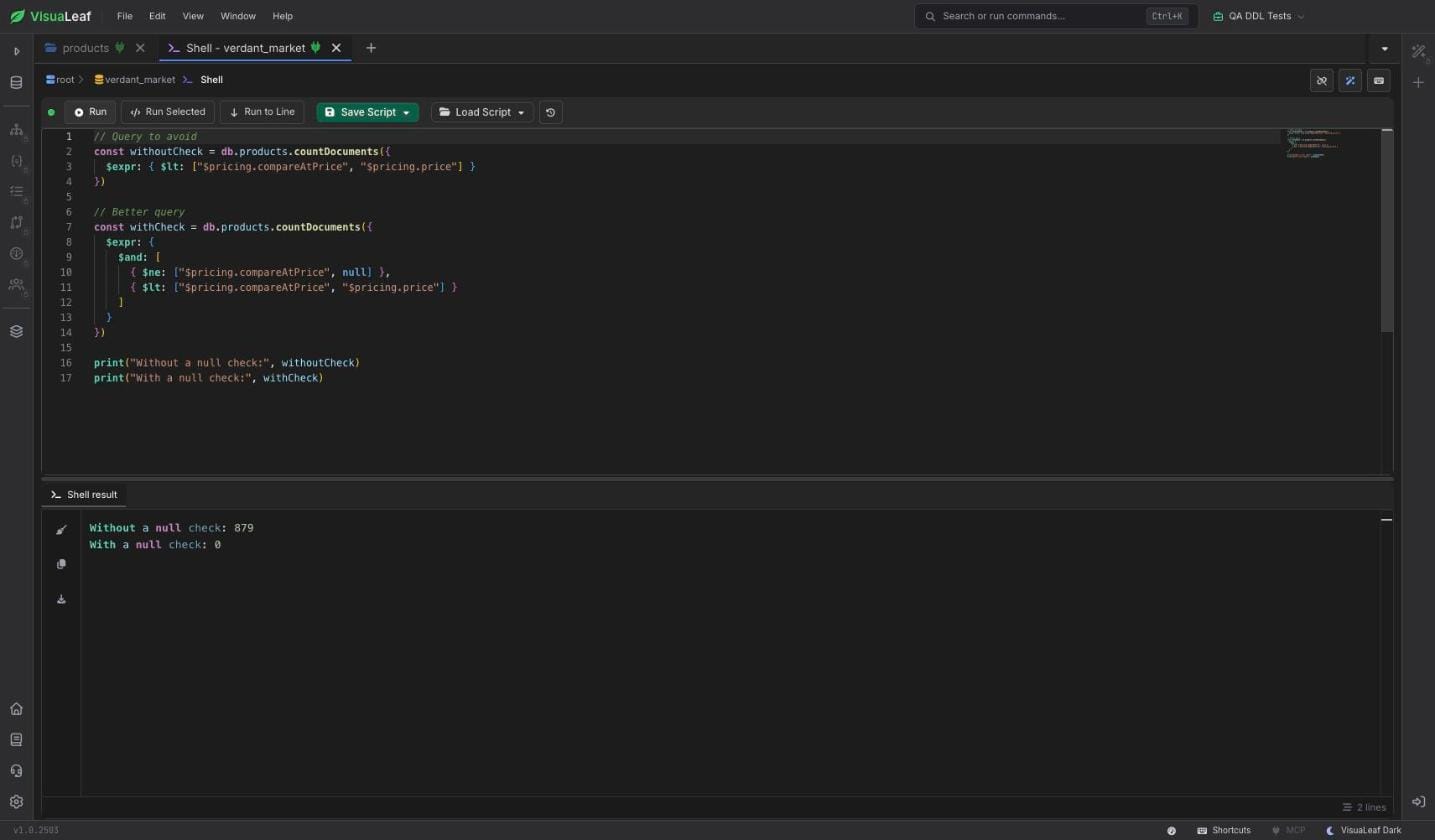The width and height of the screenshot is (1435, 840).
Task: Click the Shortcuts status bar item
Action: tap(1224, 831)
